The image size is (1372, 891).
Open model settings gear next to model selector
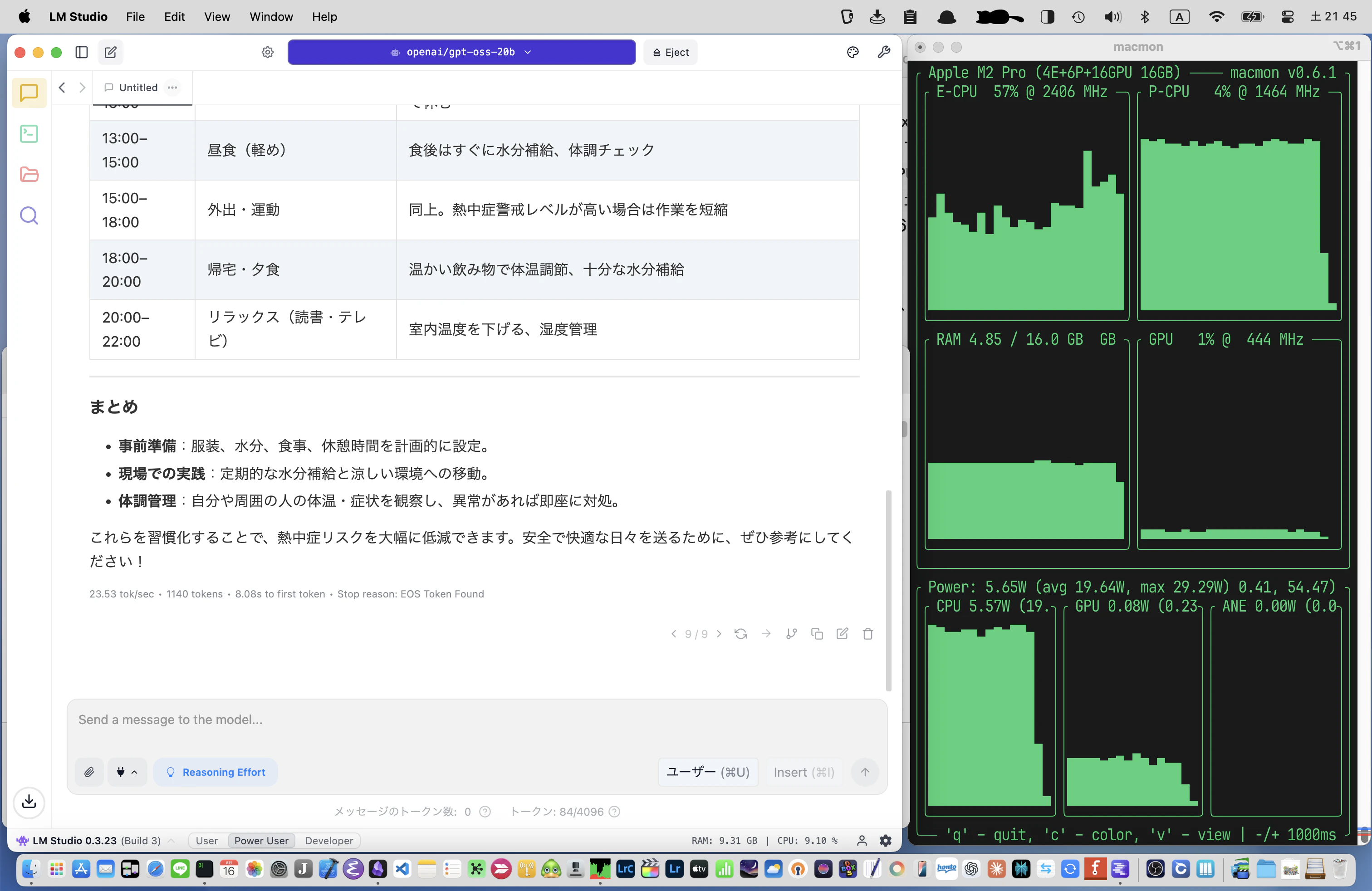coord(268,53)
